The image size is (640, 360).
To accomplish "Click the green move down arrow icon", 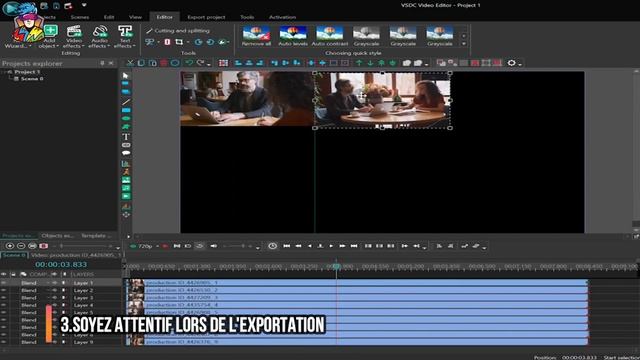I will (370, 63).
